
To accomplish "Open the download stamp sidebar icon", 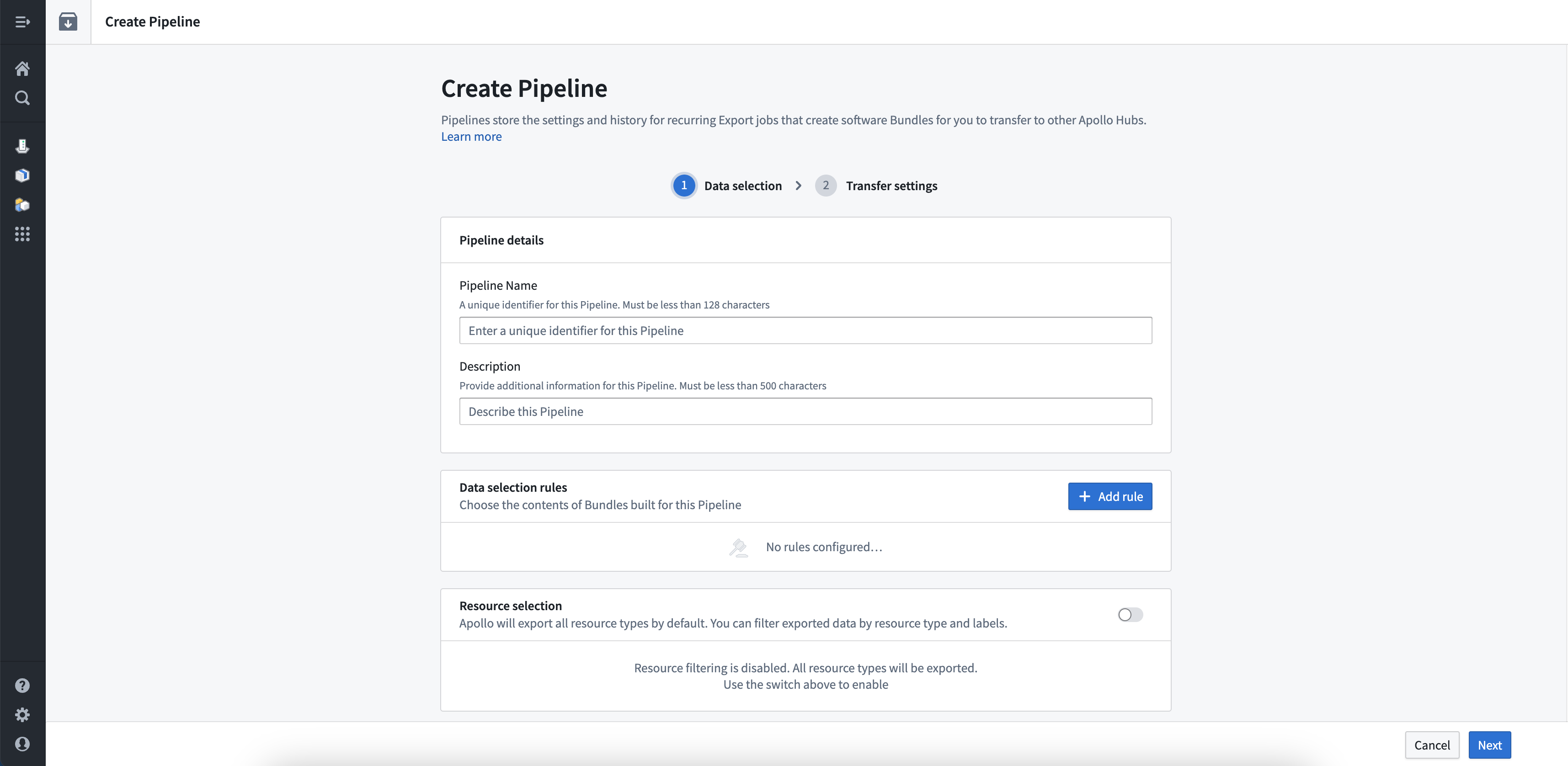I will (22, 146).
